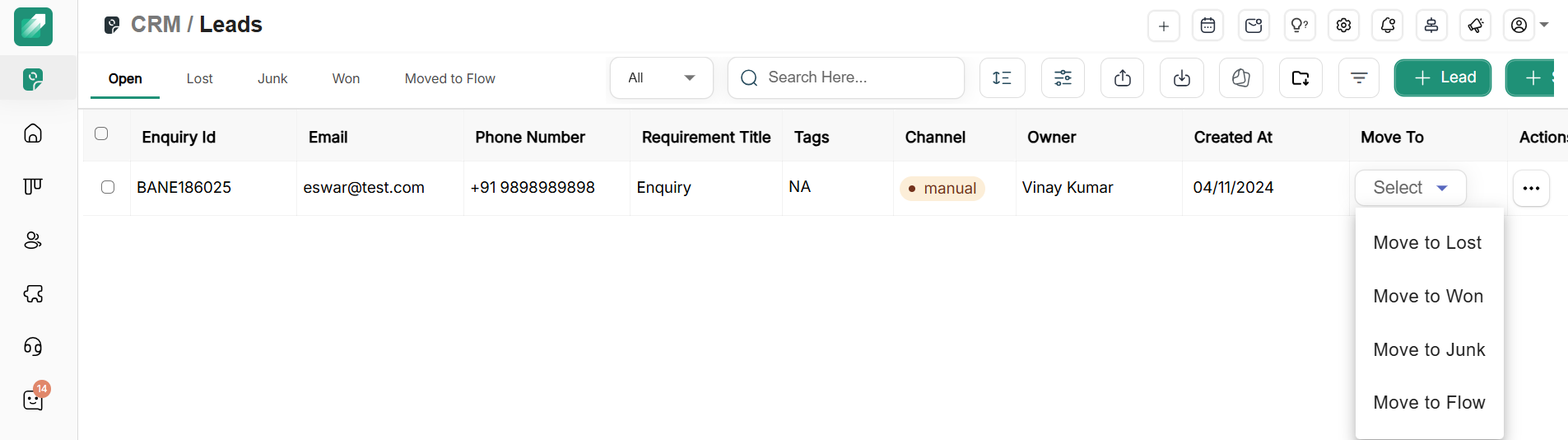
Task: Open the calendar icon in top bar
Action: pos(1207,26)
